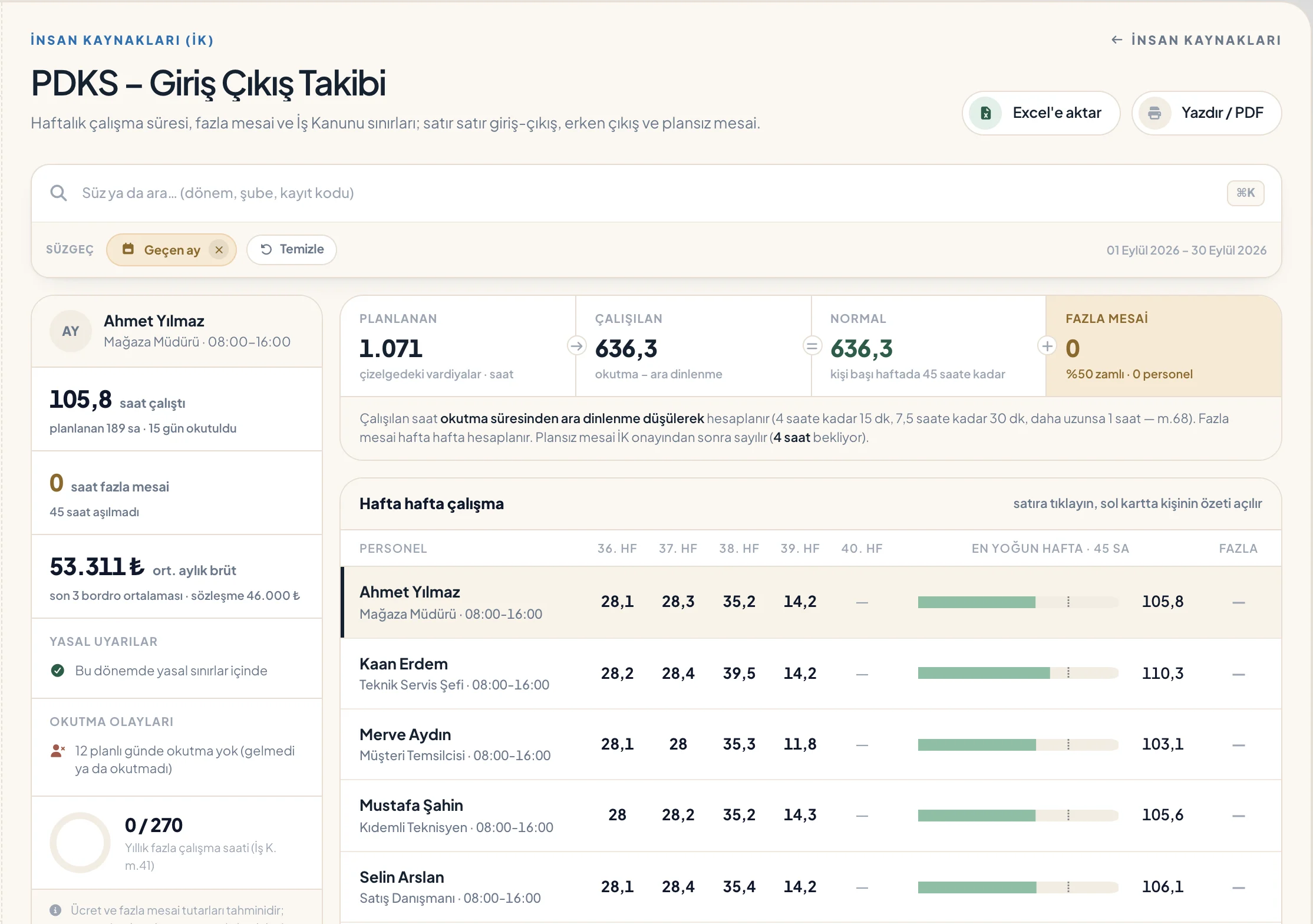This screenshot has width=1313, height=924.
Task: Click the calendar icon in Geçen ay chip
Action: (128, 249)
